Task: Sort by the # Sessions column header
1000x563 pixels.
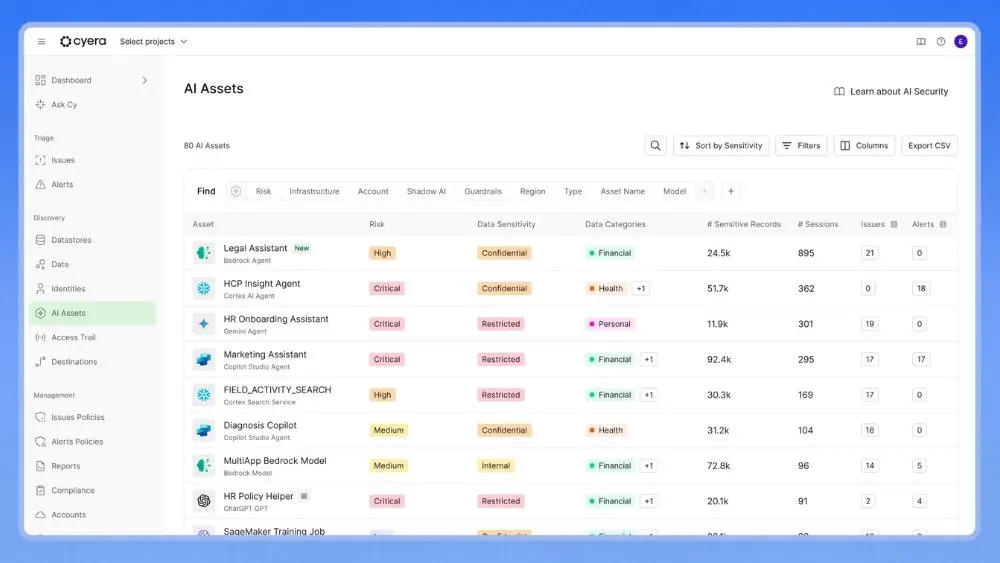Action: click(818, 224)
